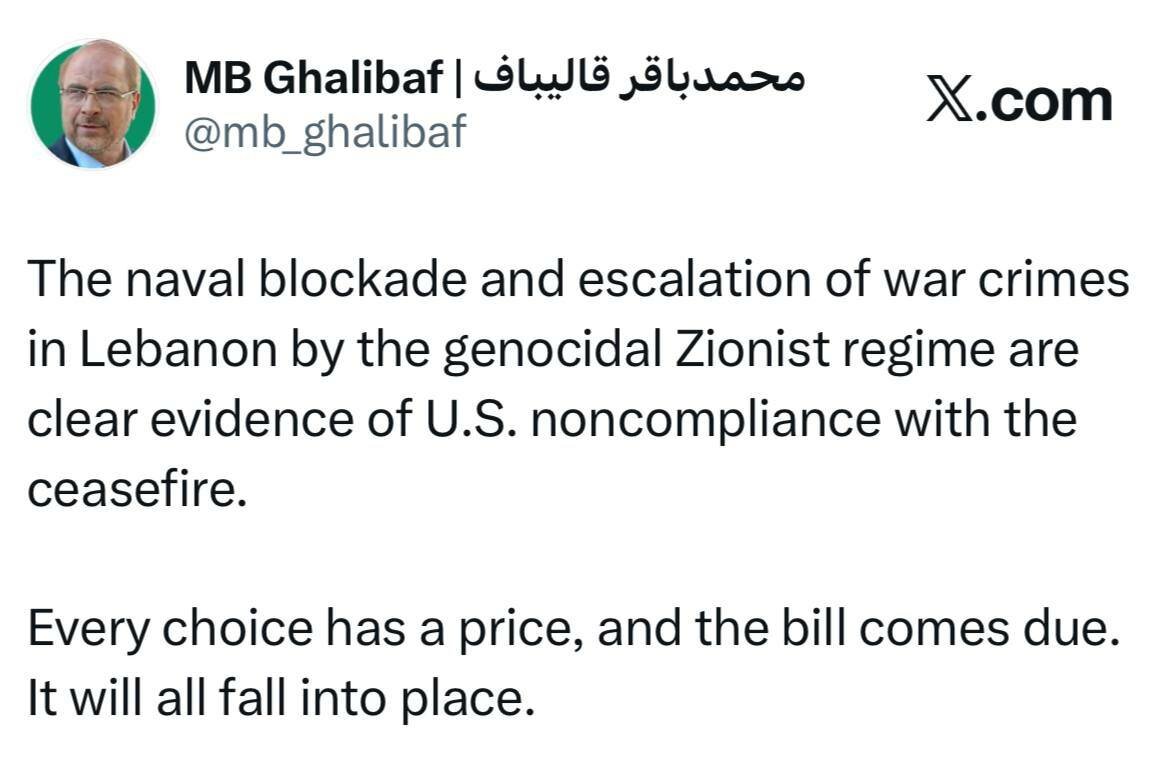Click the @mb_ghalibaf handle
The height and width of the screenshot is (761, 1169).
coord(325,132)
